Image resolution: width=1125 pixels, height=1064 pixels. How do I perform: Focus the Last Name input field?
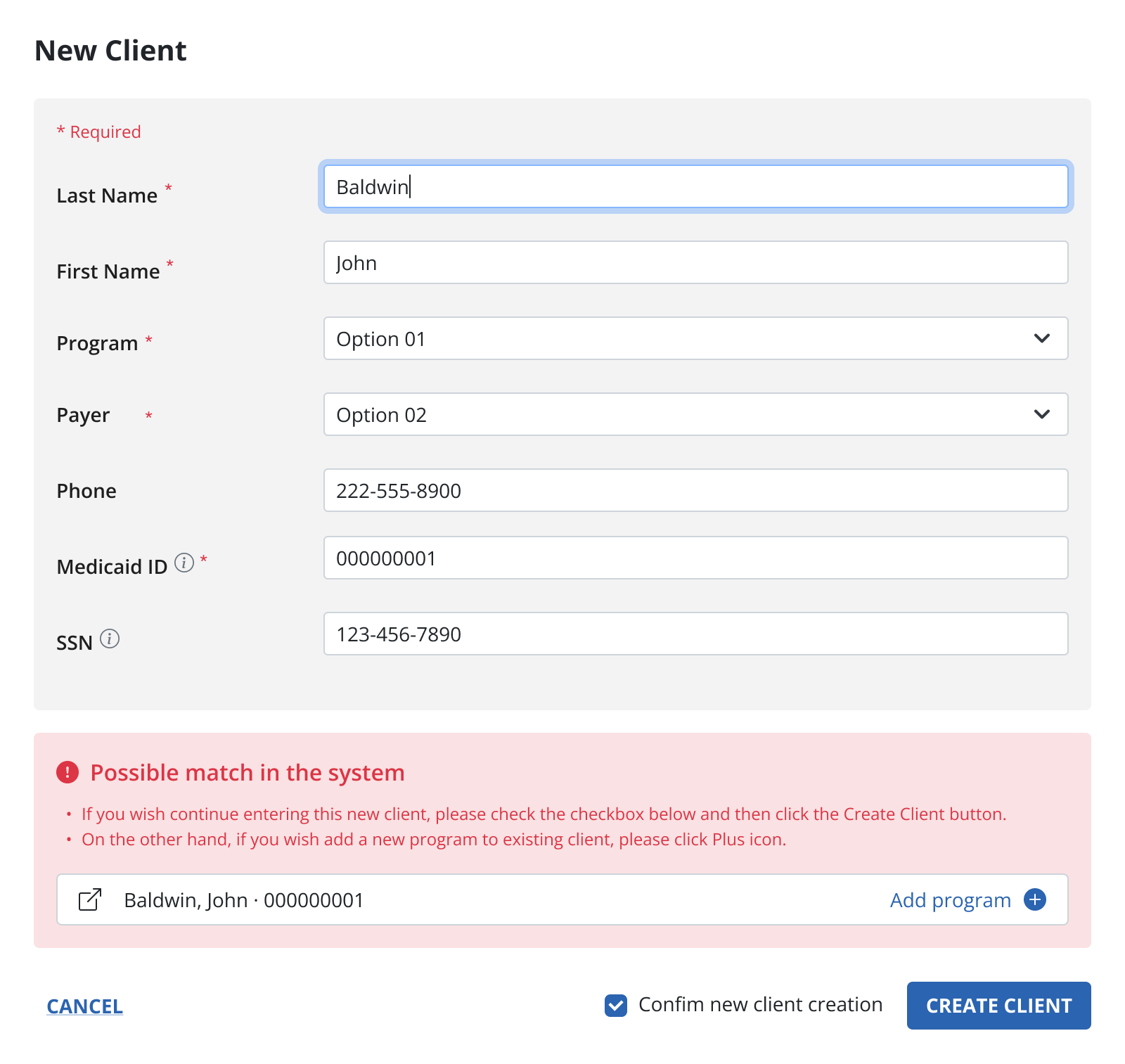[695, 187]
